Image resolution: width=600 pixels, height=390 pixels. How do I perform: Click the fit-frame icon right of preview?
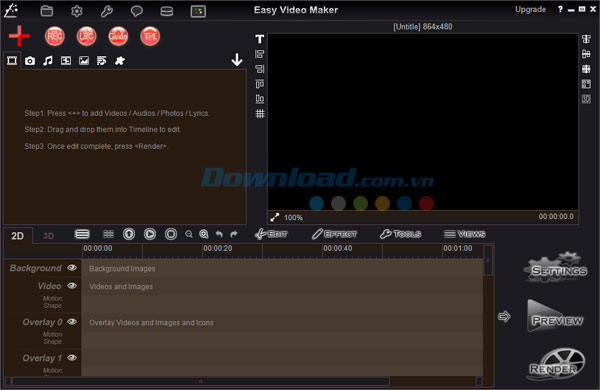(586, 84)
